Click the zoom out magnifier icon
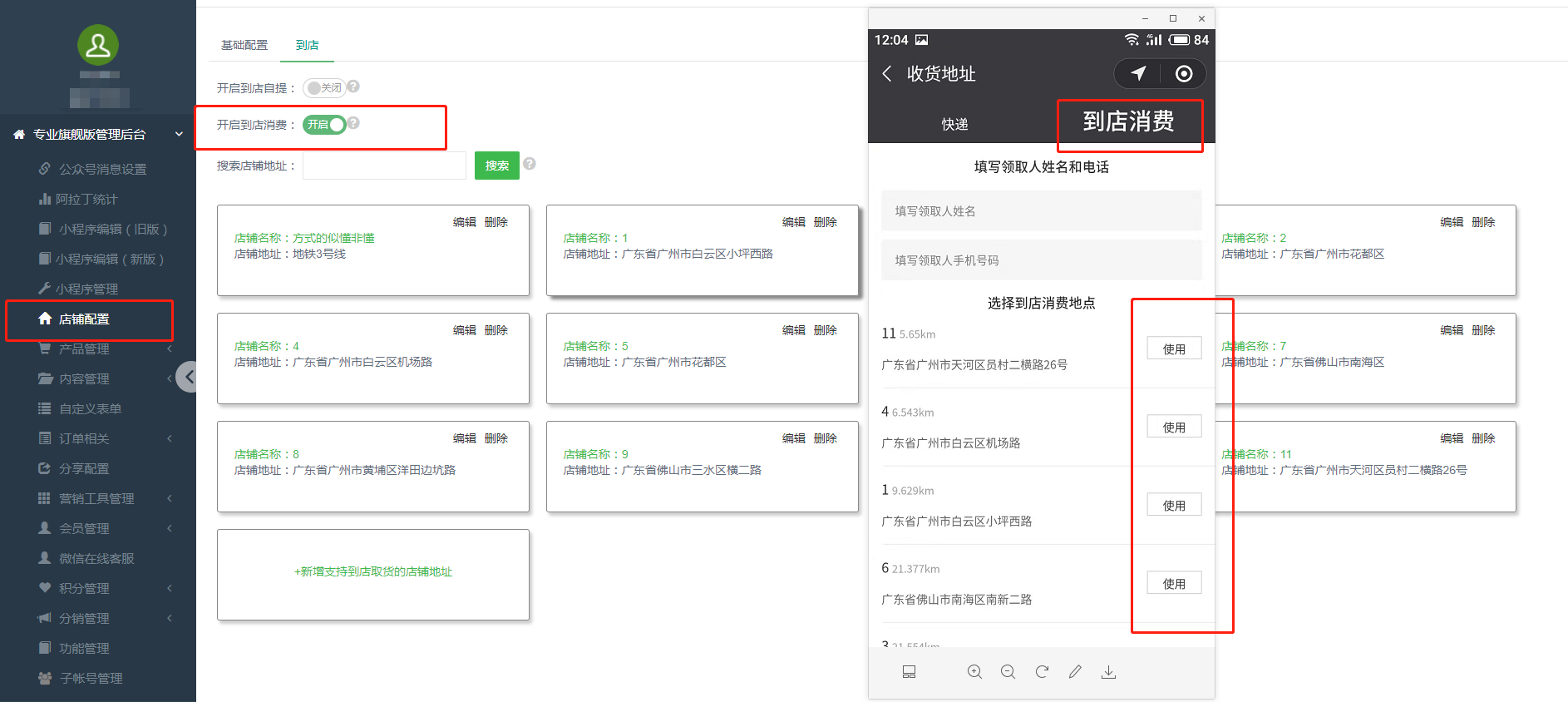1568x702 pixels. click(1008, 672)
